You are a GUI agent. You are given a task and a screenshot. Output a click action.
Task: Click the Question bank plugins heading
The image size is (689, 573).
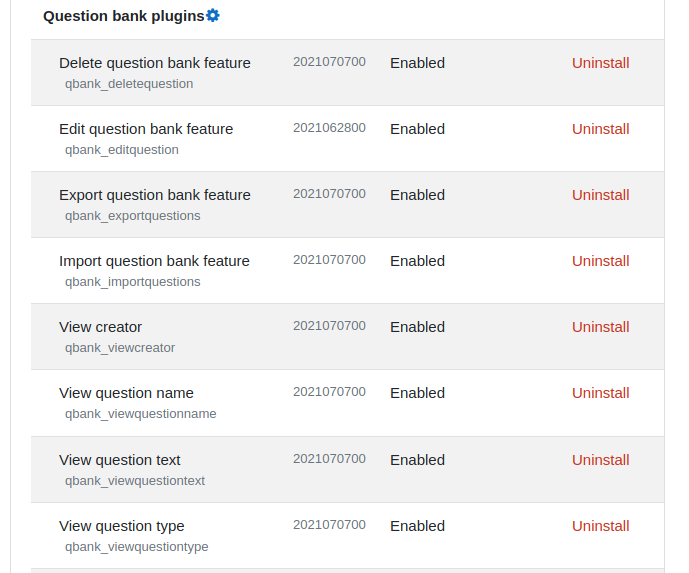click(x=123, y=16)
